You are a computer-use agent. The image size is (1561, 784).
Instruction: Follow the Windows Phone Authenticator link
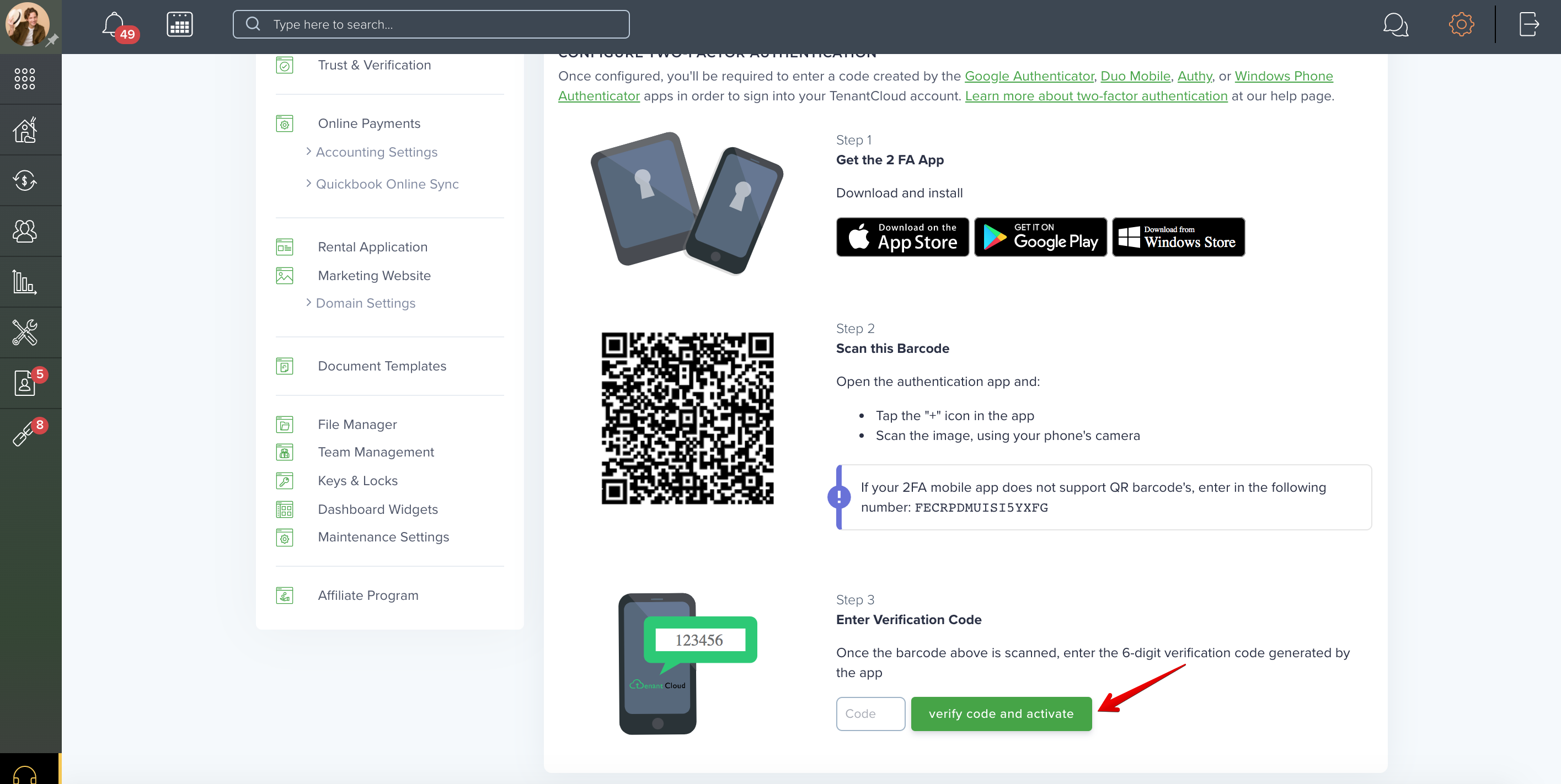tap(1284, 76)
